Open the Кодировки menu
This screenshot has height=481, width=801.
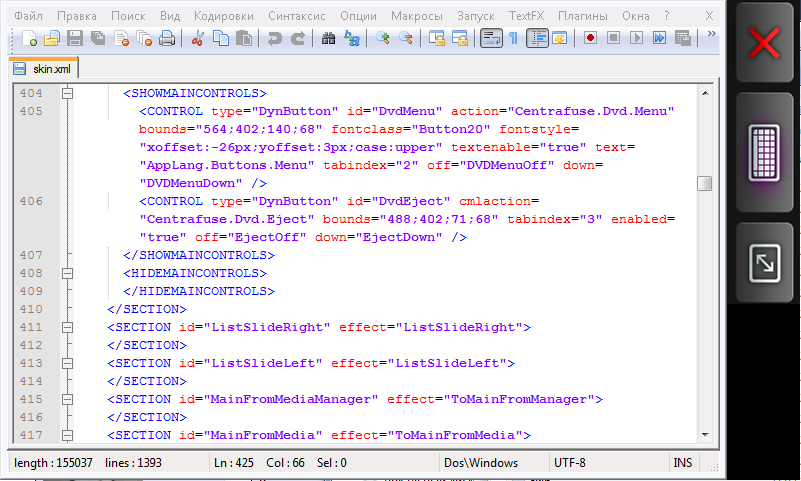point(224,16)
